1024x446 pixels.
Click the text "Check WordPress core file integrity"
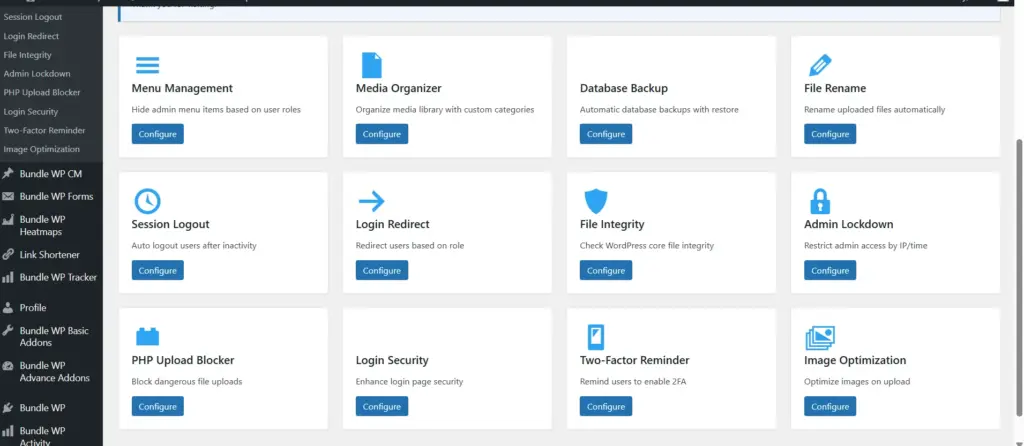point(647,246)
